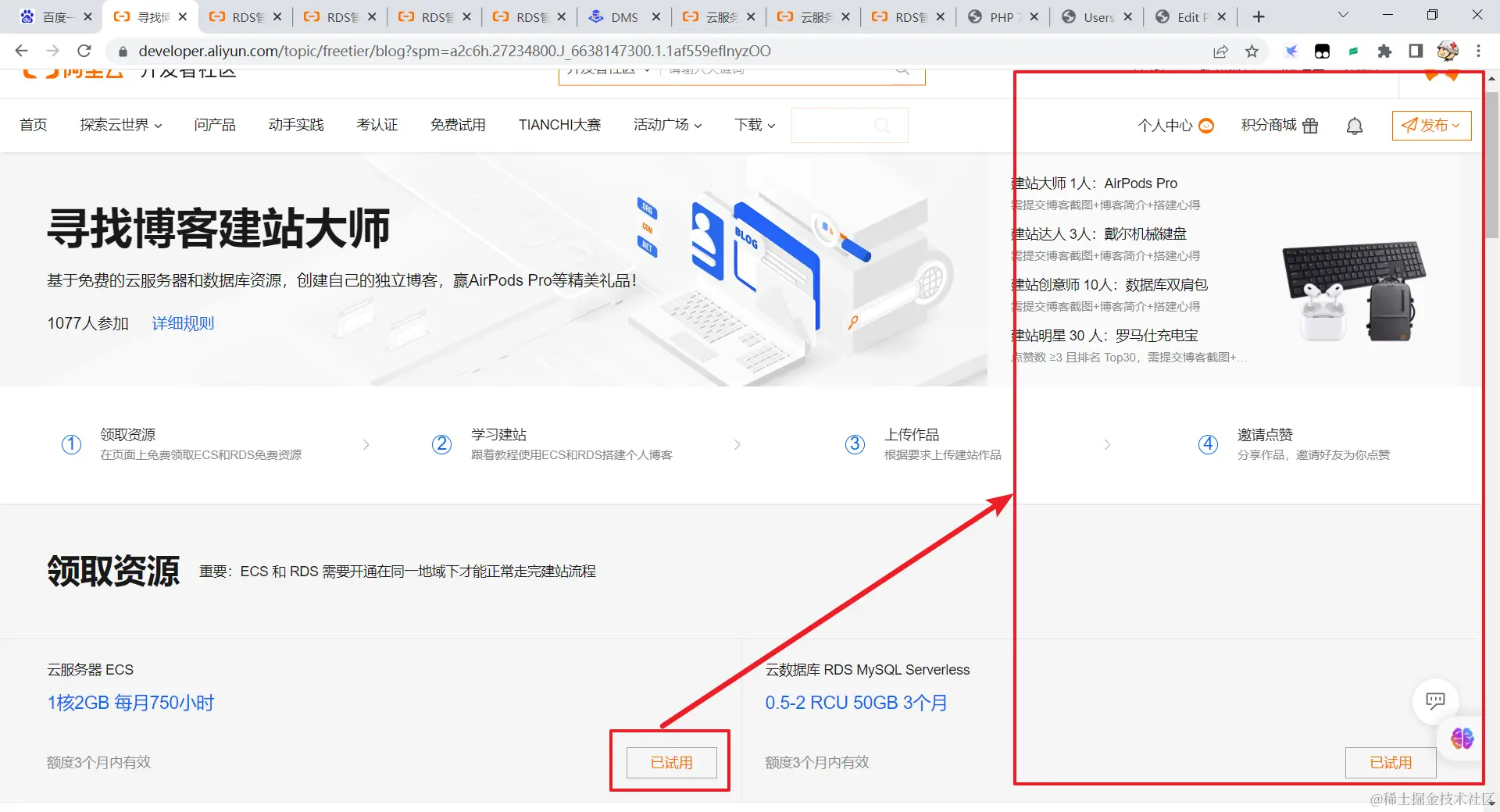Reload the current page

(x=84, y=51)
